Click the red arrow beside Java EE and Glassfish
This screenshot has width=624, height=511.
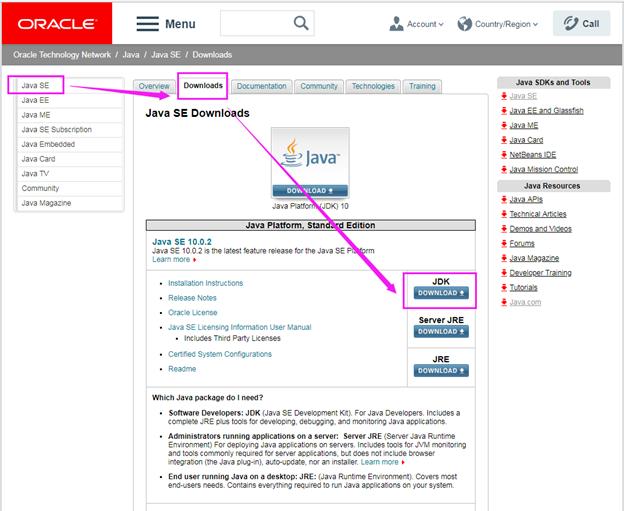pyautogui.click(x=504, y=111)
